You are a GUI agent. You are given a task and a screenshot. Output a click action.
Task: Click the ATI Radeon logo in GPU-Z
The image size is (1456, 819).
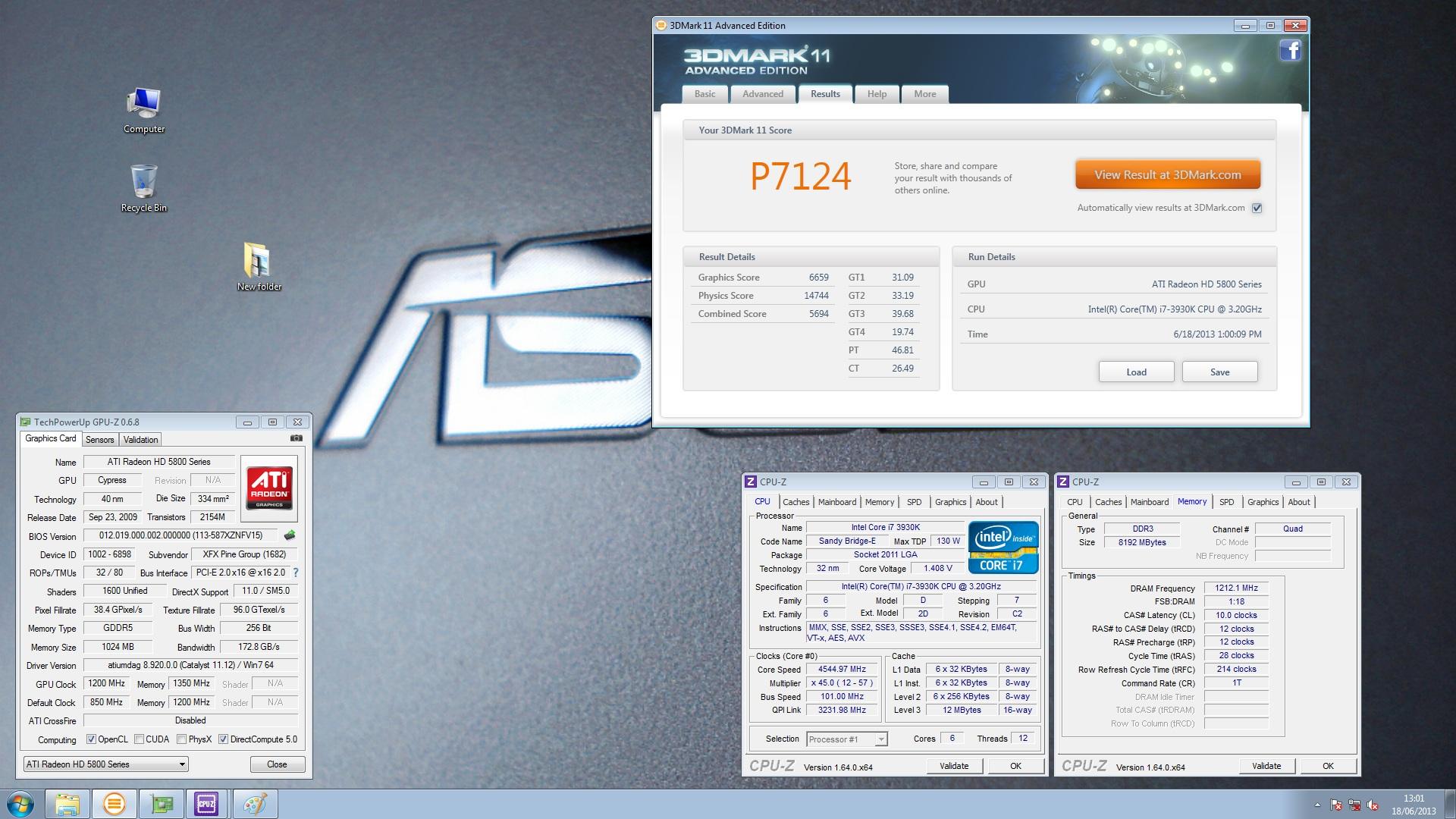(269, 488)
